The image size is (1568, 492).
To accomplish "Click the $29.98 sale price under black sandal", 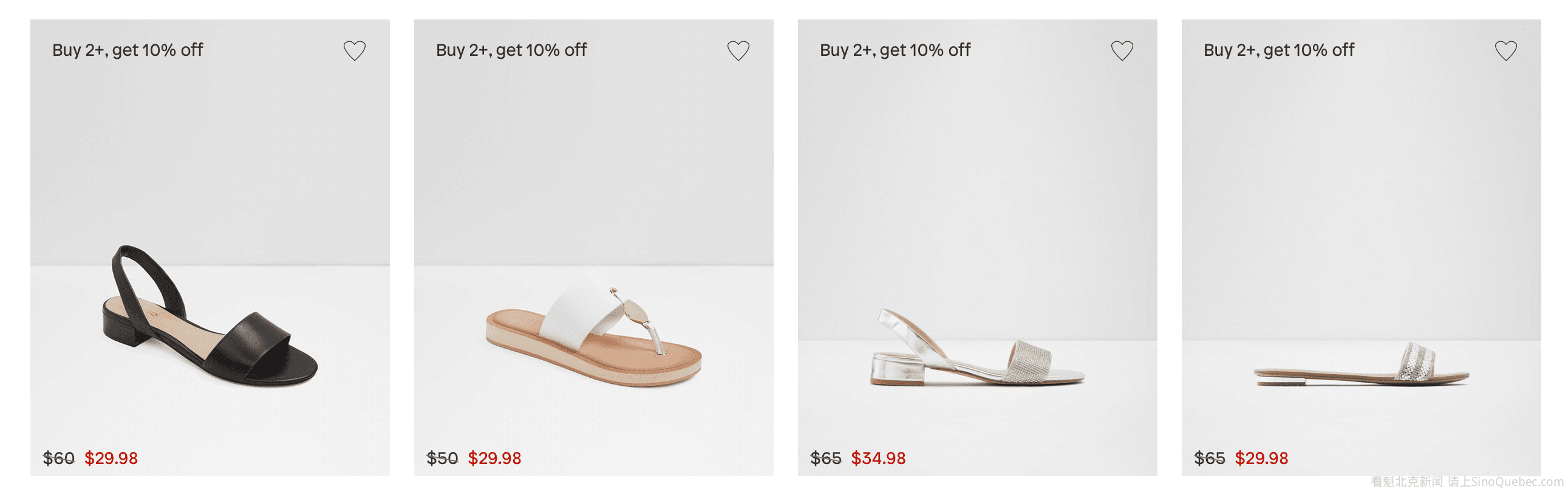I will pyautogui.click(x=111, y=458).
